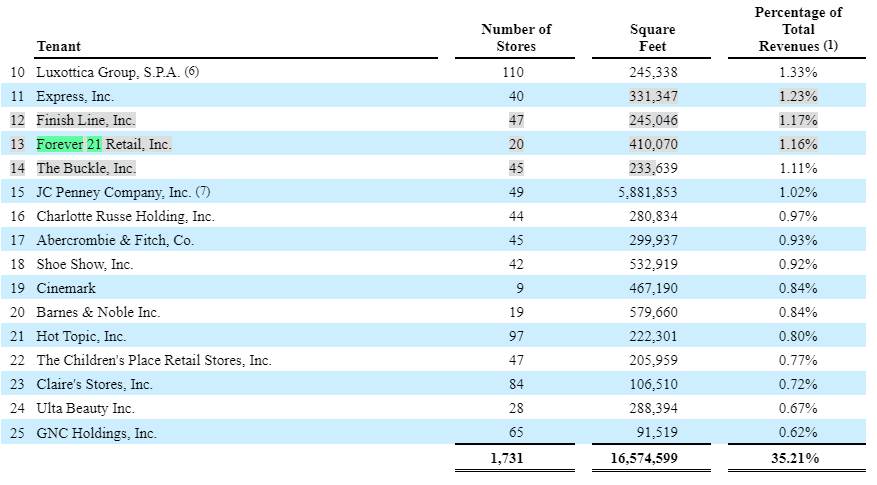Click revenue percentage '0.80%'

[x=798, y=337]
